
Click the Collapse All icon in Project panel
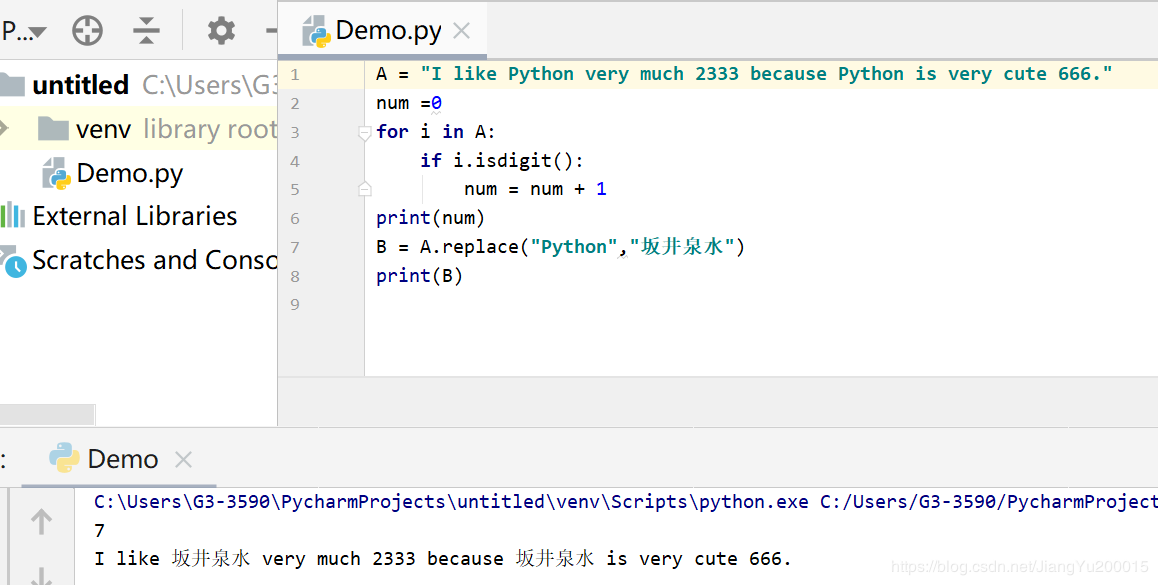(146, 30)
